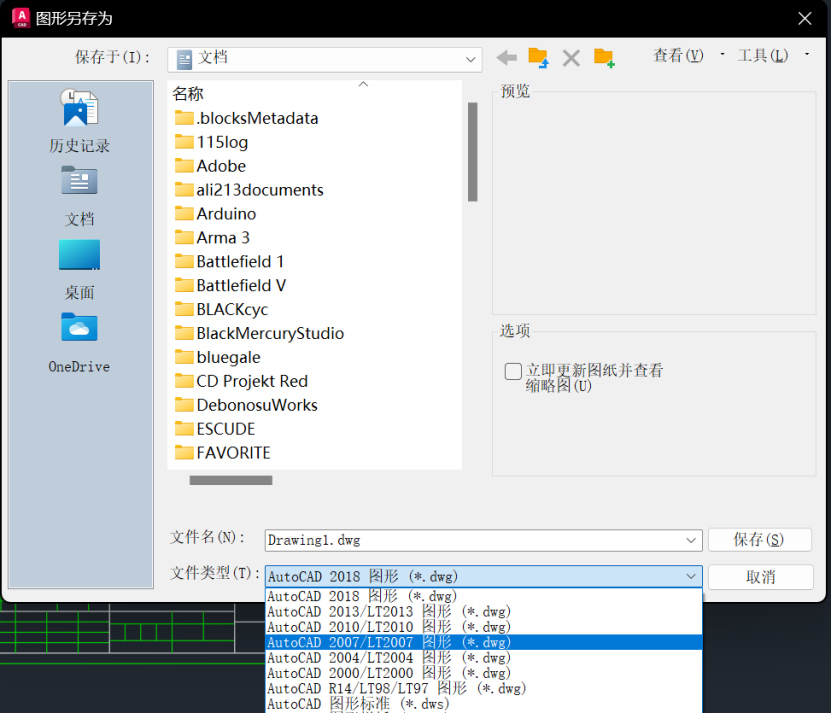Select the Battlefield 1 folder
This screenshot has width=831, height=713.
(229, 261)
